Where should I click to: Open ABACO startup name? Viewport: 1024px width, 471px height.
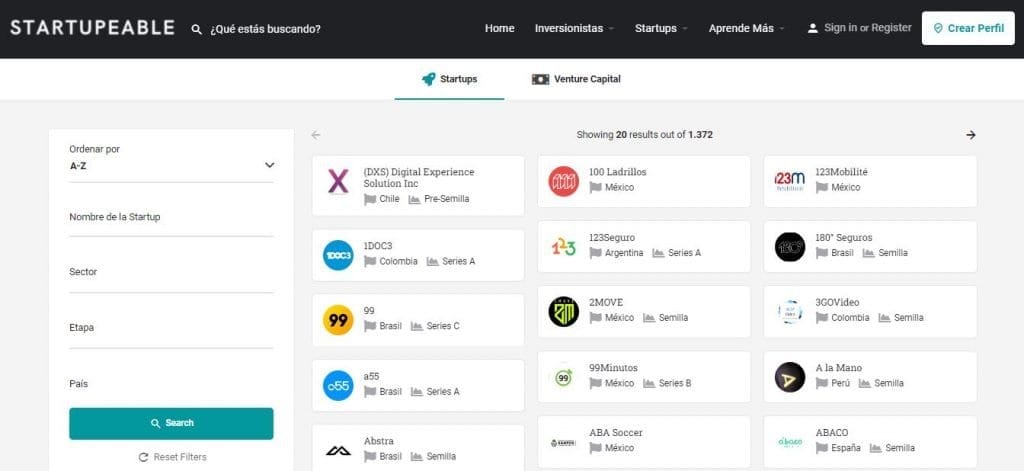[x=832, y=432]
